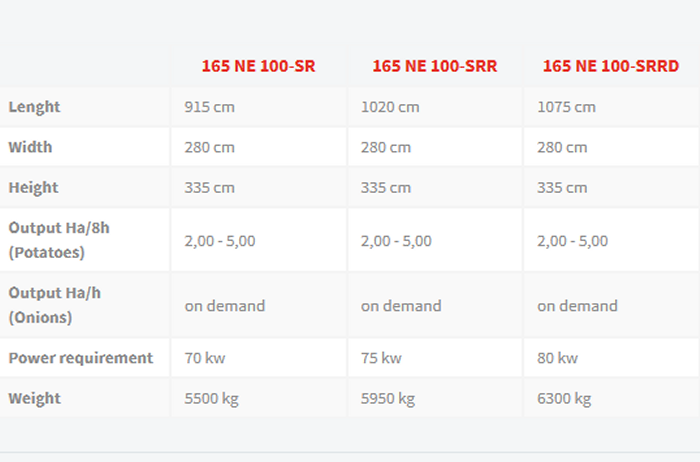Click the 1075 cm length cell
Viewport: 700px width, 462px height.
click(566, 107)
